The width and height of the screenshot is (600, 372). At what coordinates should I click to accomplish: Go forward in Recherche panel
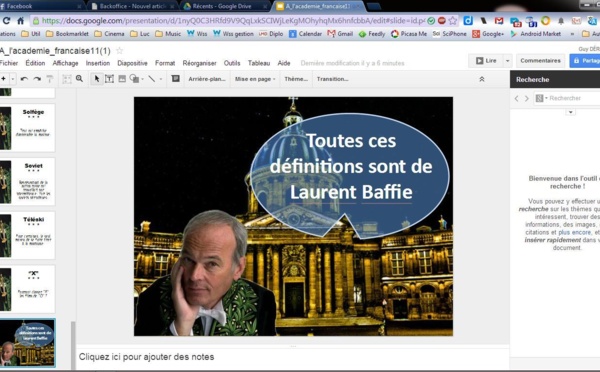[x=527, y=98]
